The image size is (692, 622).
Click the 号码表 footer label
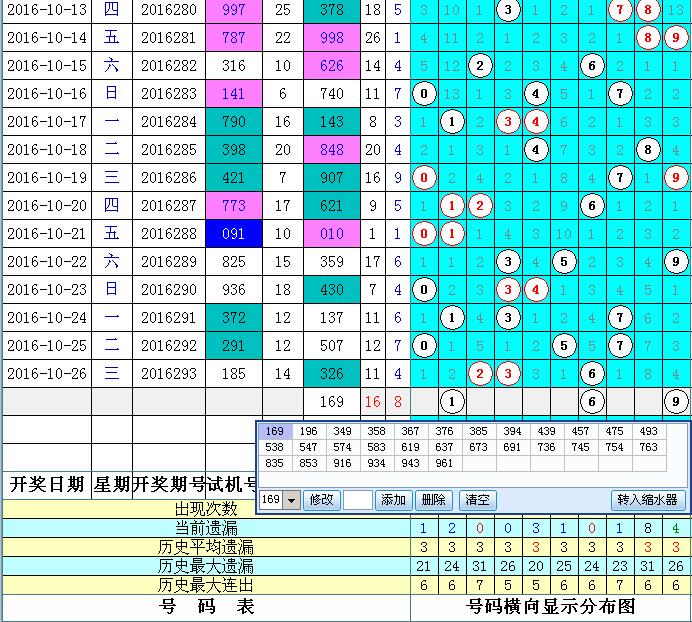point(207,607)
